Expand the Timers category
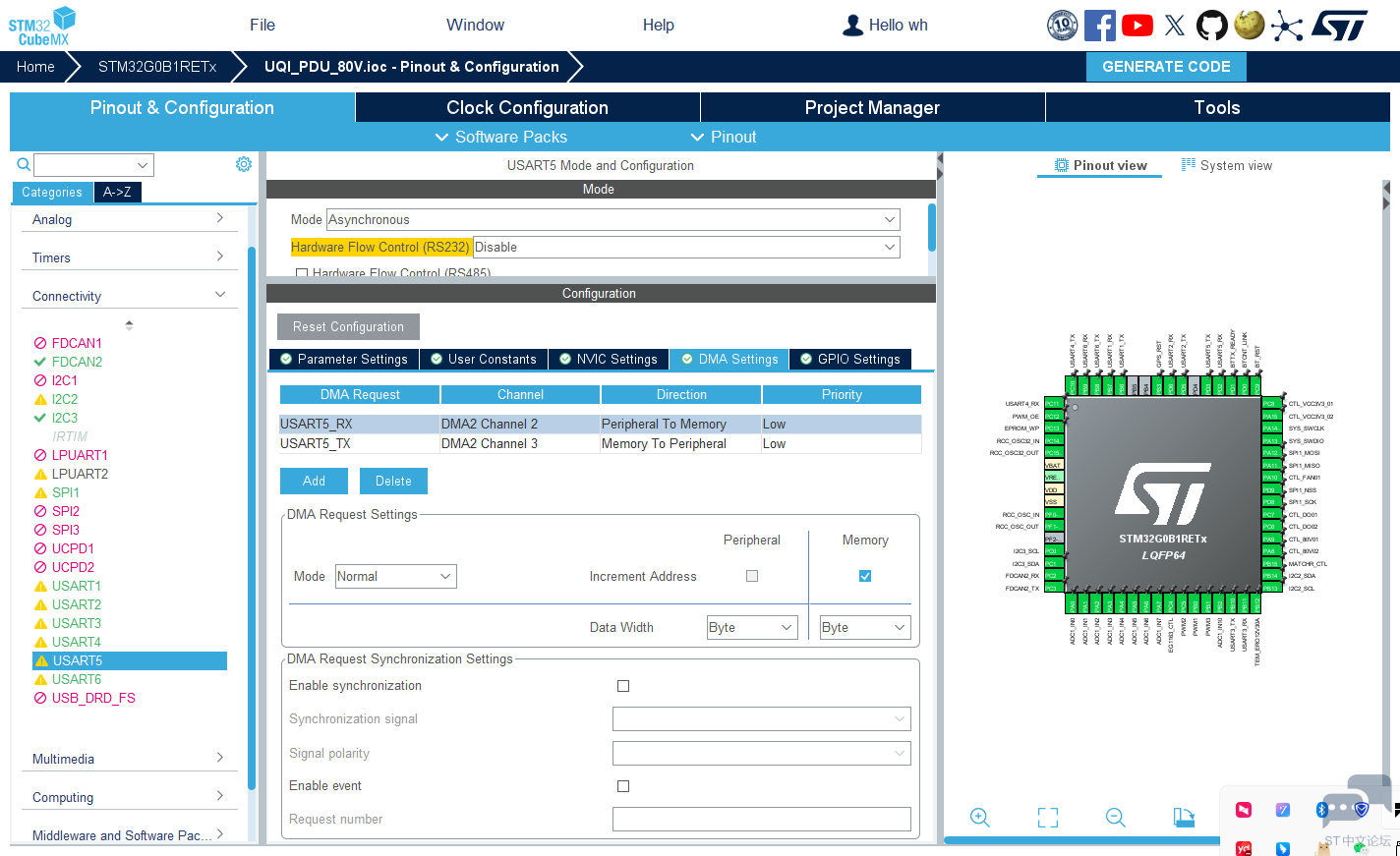The height and width of the screenshot is (856, 1400). point(130,257)
